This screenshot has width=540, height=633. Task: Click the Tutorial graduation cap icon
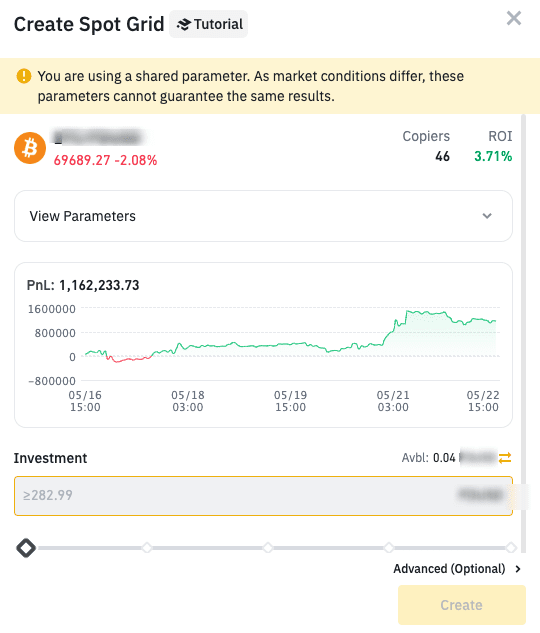(183, 25)
